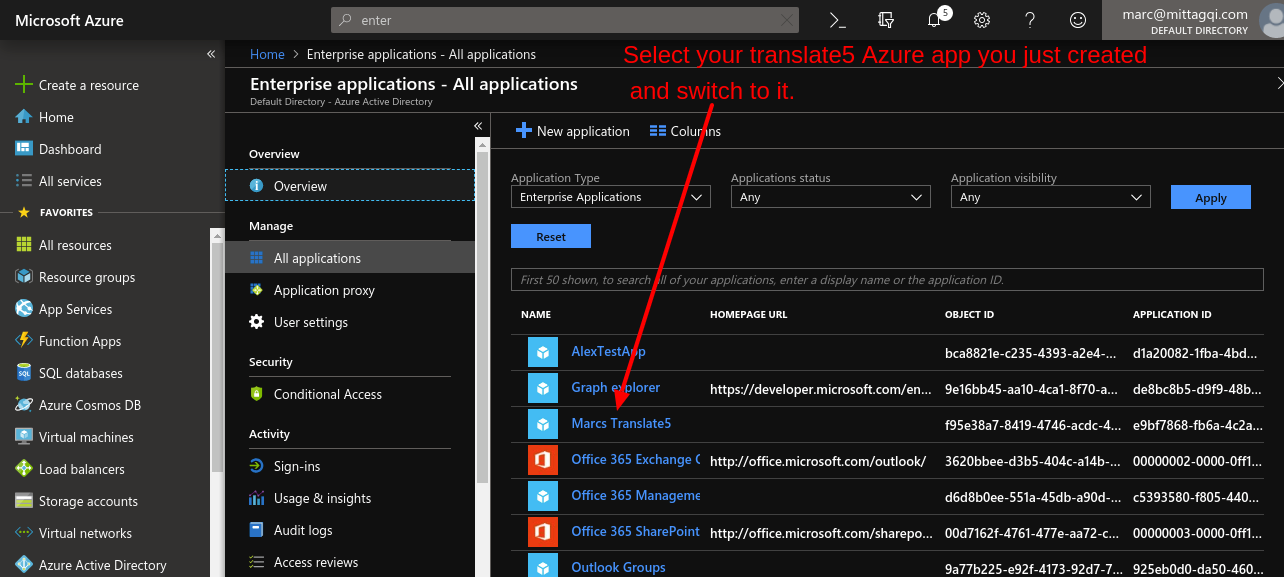Open Function Apps favorite
The width and height of the screenshot is (1284, 577).
68,341
